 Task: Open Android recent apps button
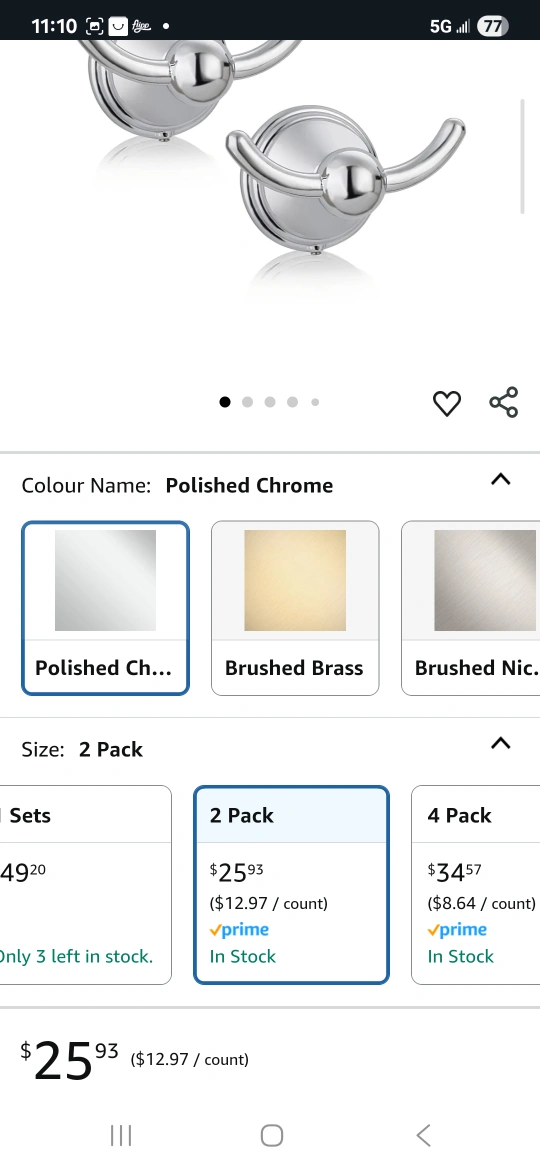coord(121,1136)
